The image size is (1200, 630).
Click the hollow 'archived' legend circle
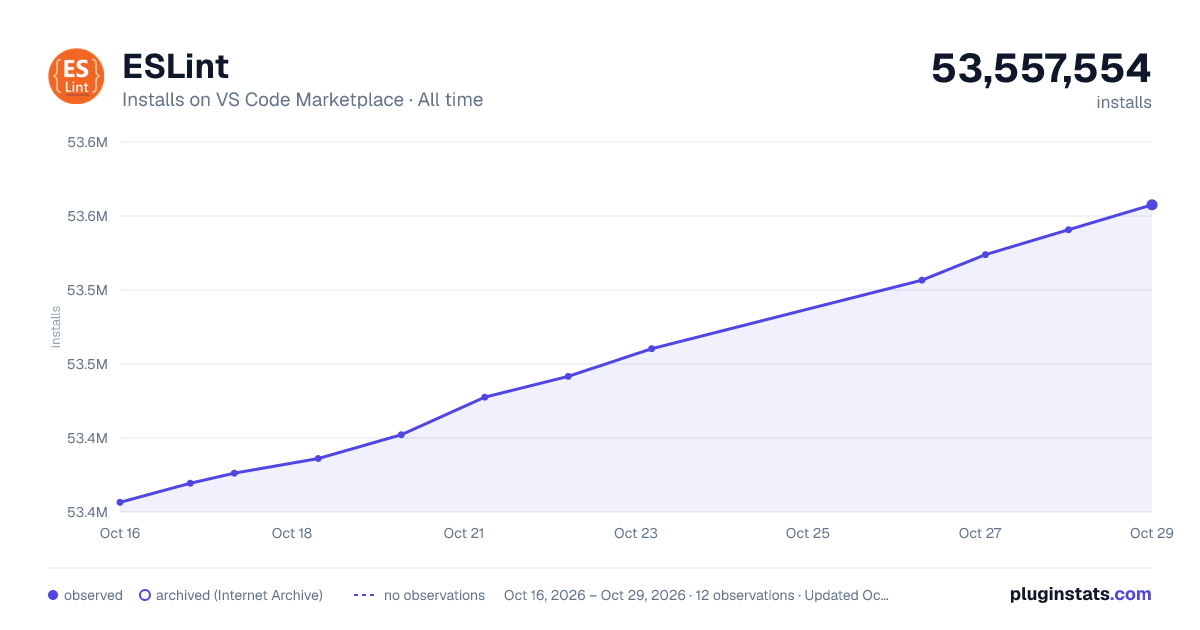[x=145, y=595]
